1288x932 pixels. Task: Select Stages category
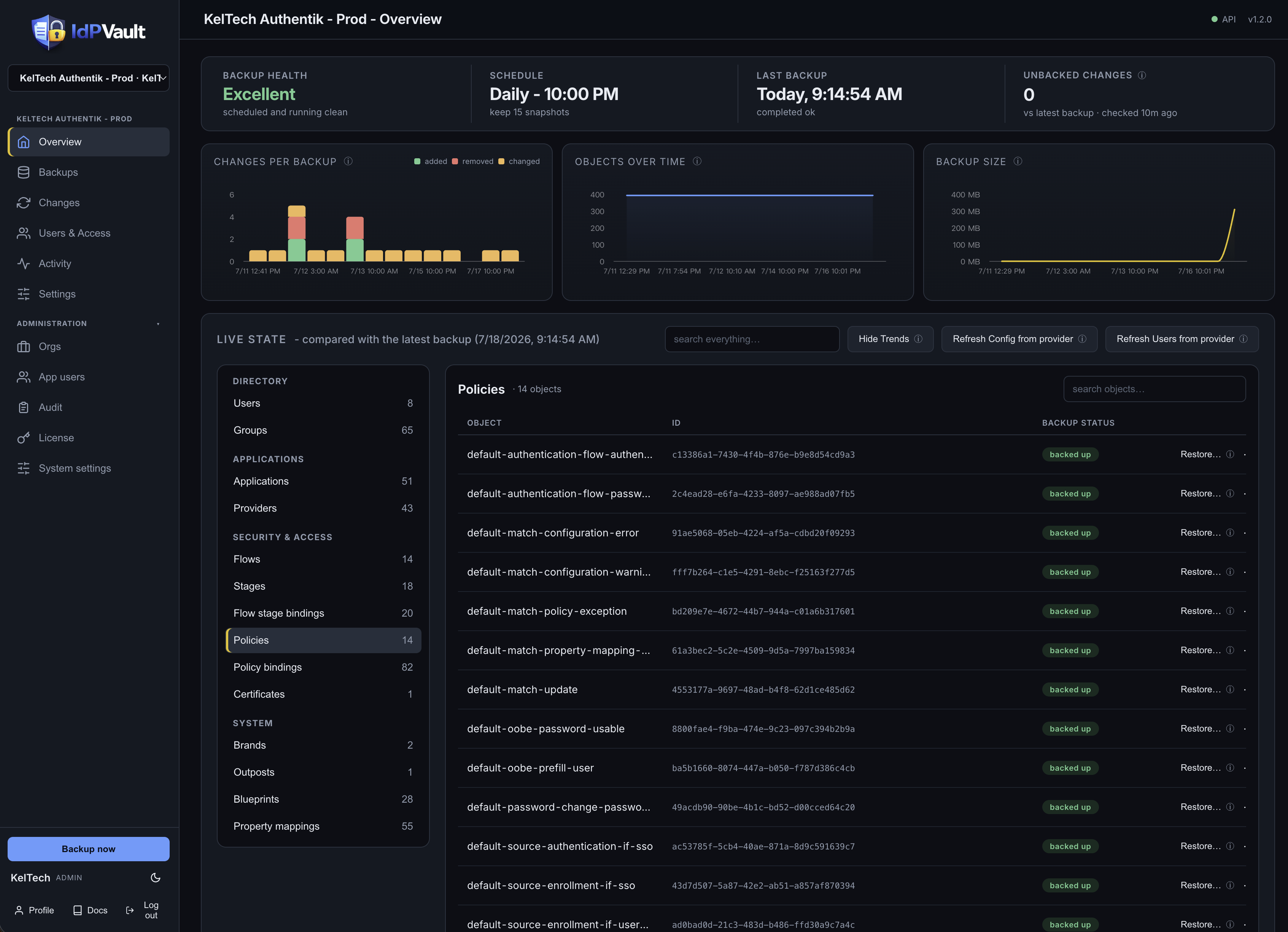pyautogui.click(x=323, y=586)
